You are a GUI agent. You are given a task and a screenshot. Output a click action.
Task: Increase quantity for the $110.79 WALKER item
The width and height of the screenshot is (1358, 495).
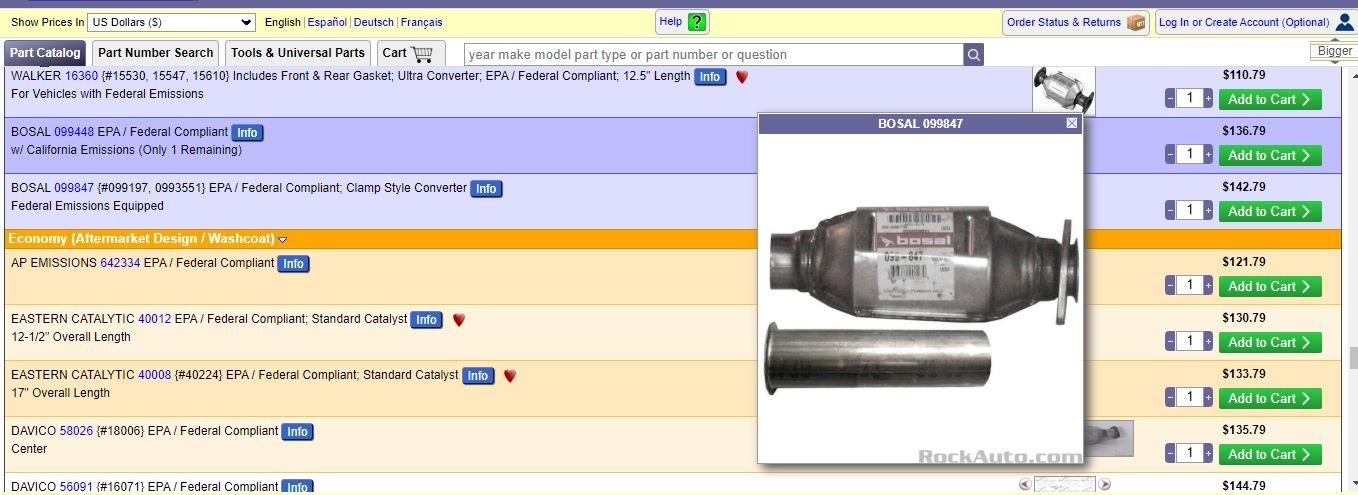tap(1208, 98)
